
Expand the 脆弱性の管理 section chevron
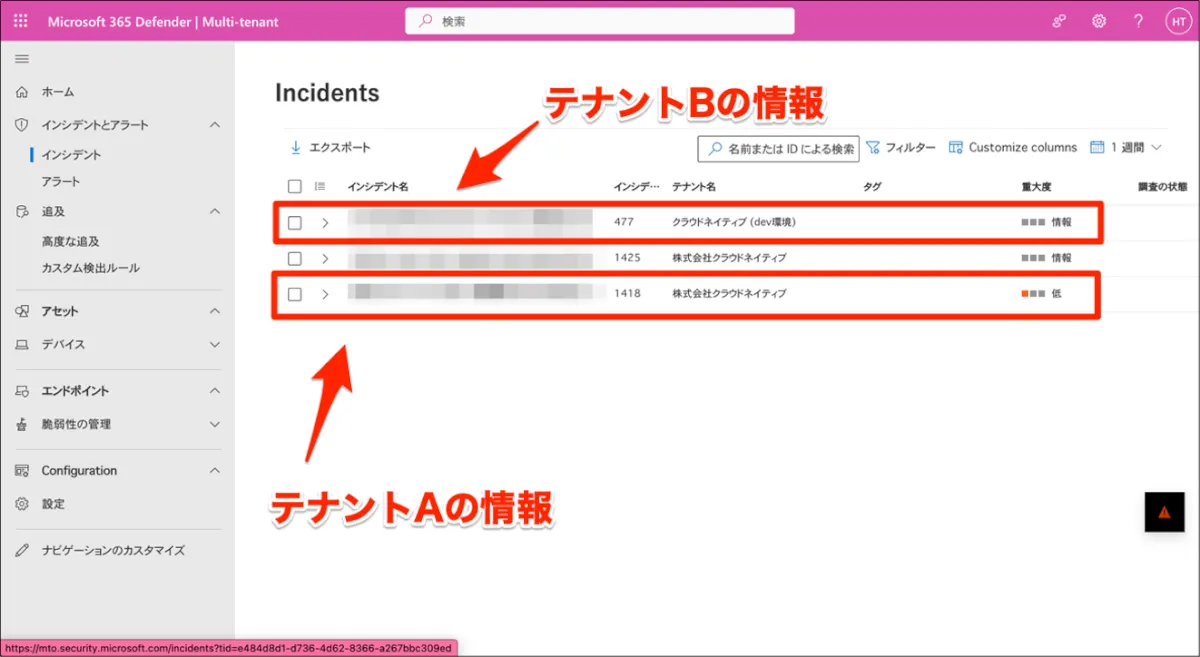click(214, 424)
